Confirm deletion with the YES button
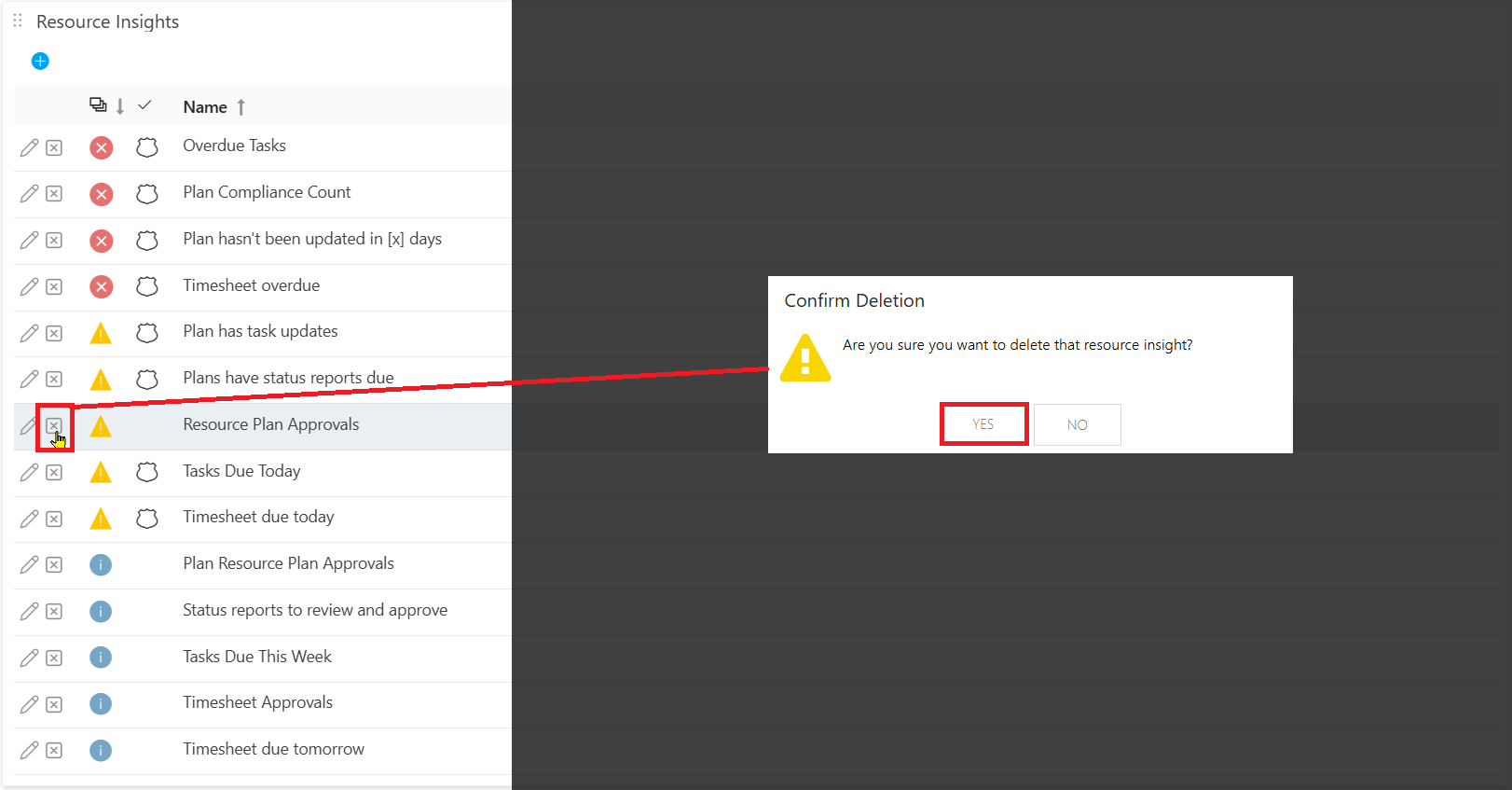The height and width of the screenshot is (790, 1512). tap(983, 424)
